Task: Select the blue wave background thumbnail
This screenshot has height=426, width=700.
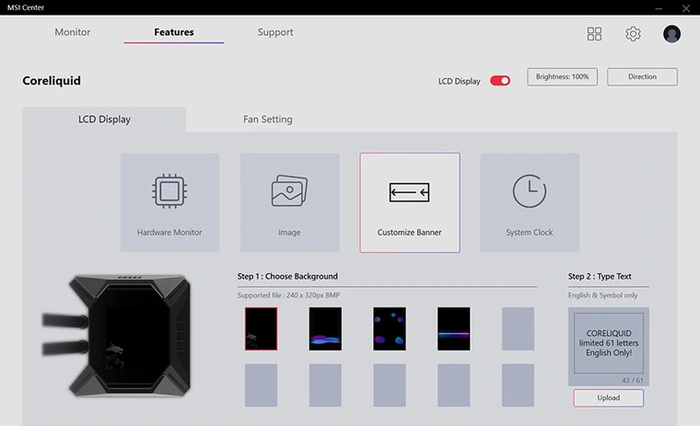Action: [x=325, y=329]
